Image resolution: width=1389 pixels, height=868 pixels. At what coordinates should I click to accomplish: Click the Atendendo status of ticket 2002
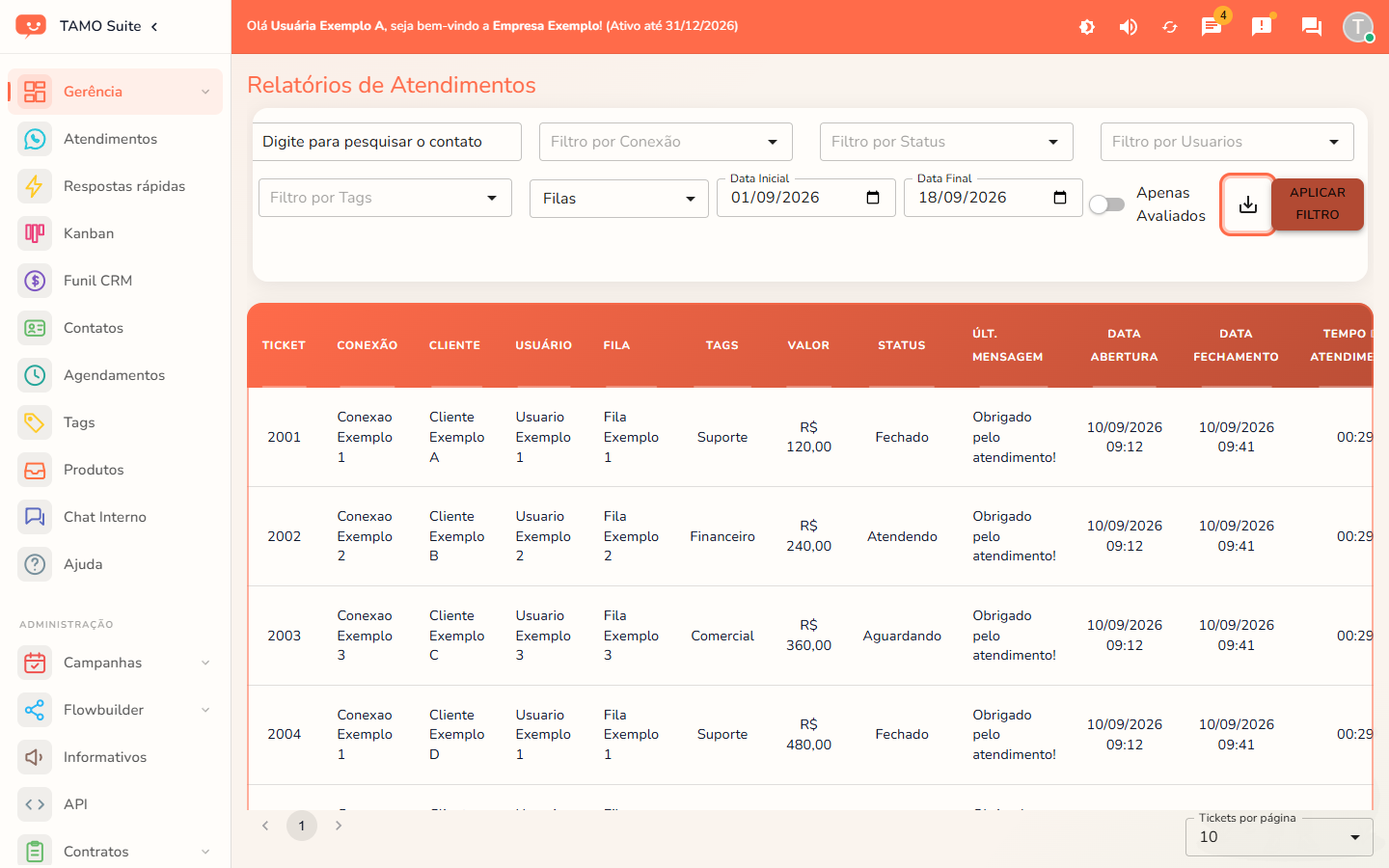(902, 537)
